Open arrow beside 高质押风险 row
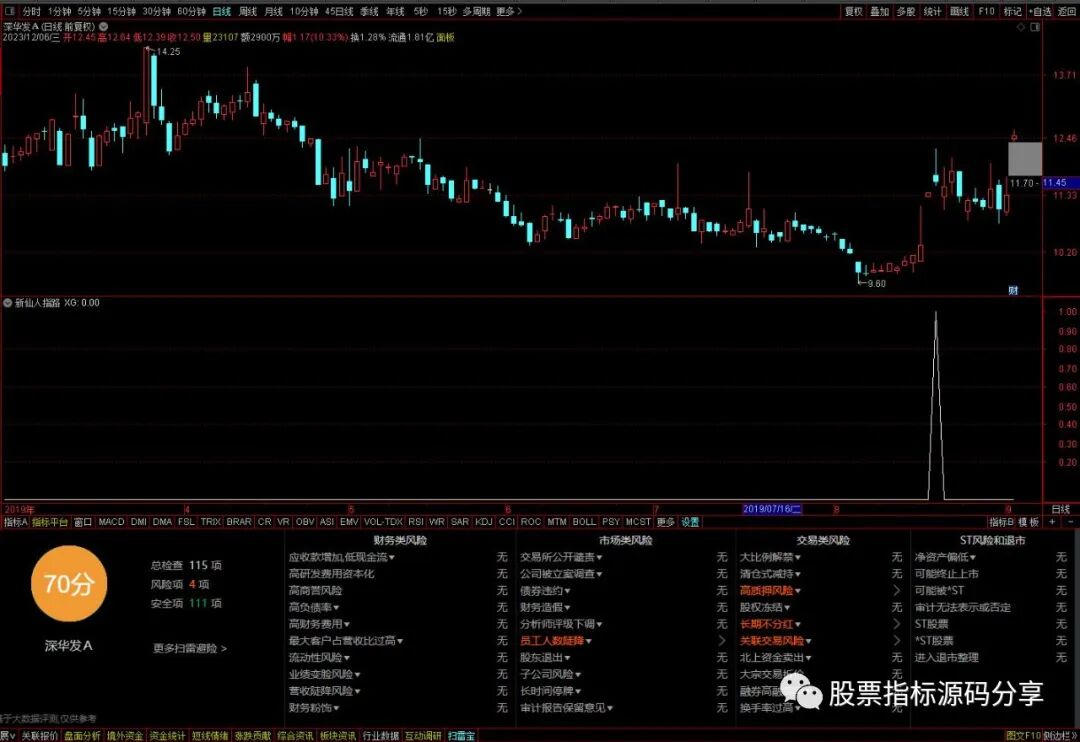 click(896, 590)
